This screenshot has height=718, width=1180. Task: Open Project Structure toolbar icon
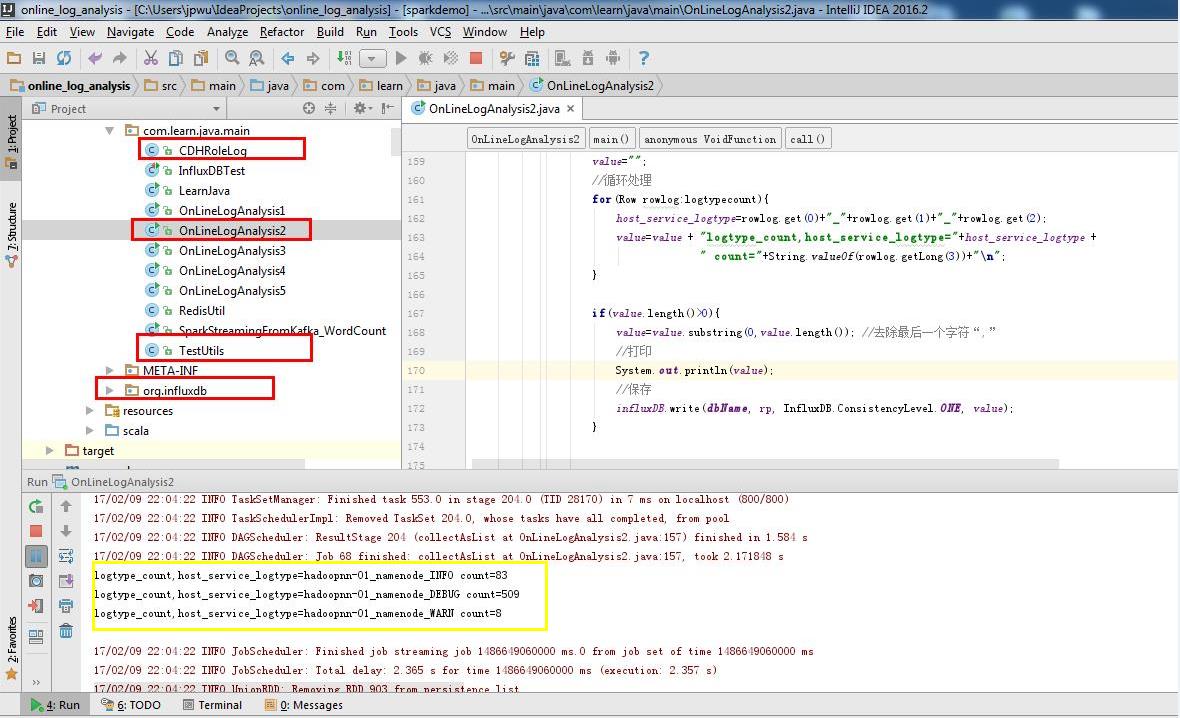tap(532, 58)
